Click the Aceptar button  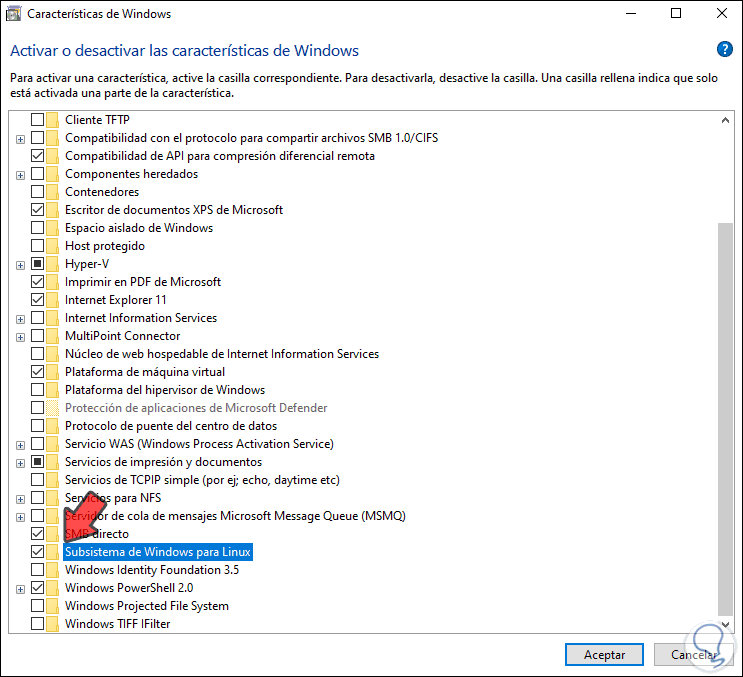tap(604, 655)
